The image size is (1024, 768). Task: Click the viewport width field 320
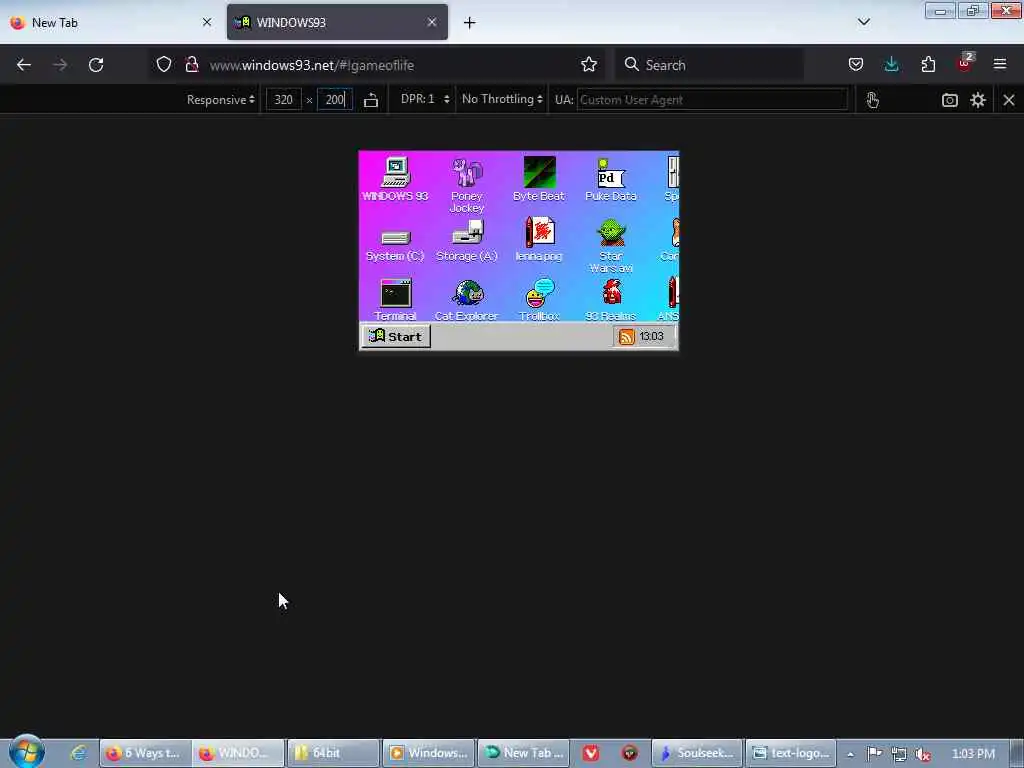[x=283, y=100]
